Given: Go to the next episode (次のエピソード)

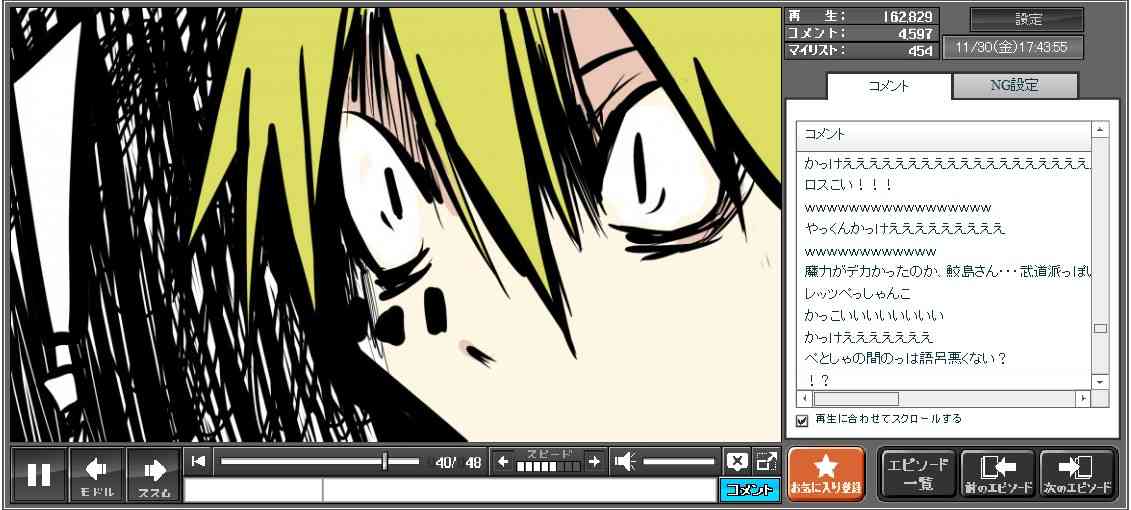Looking at the screenshot, I should pyautogui.click(x=1077, y=474).
